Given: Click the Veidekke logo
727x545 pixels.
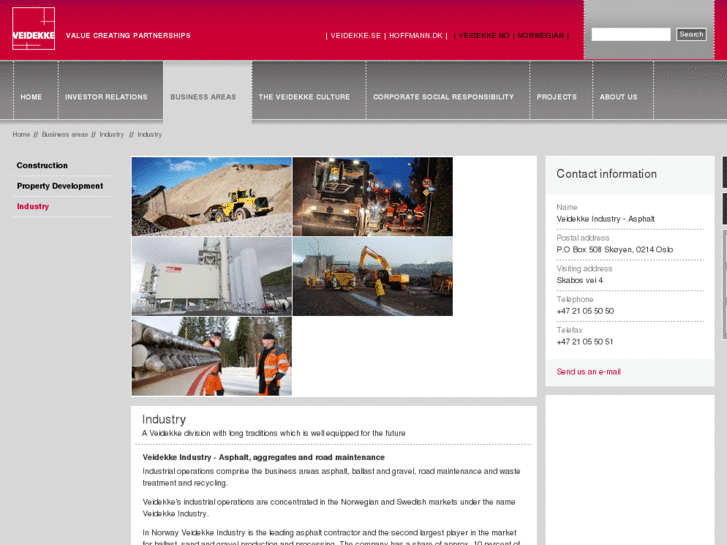Looking at the screenshot, I should [x=33, y=28].
